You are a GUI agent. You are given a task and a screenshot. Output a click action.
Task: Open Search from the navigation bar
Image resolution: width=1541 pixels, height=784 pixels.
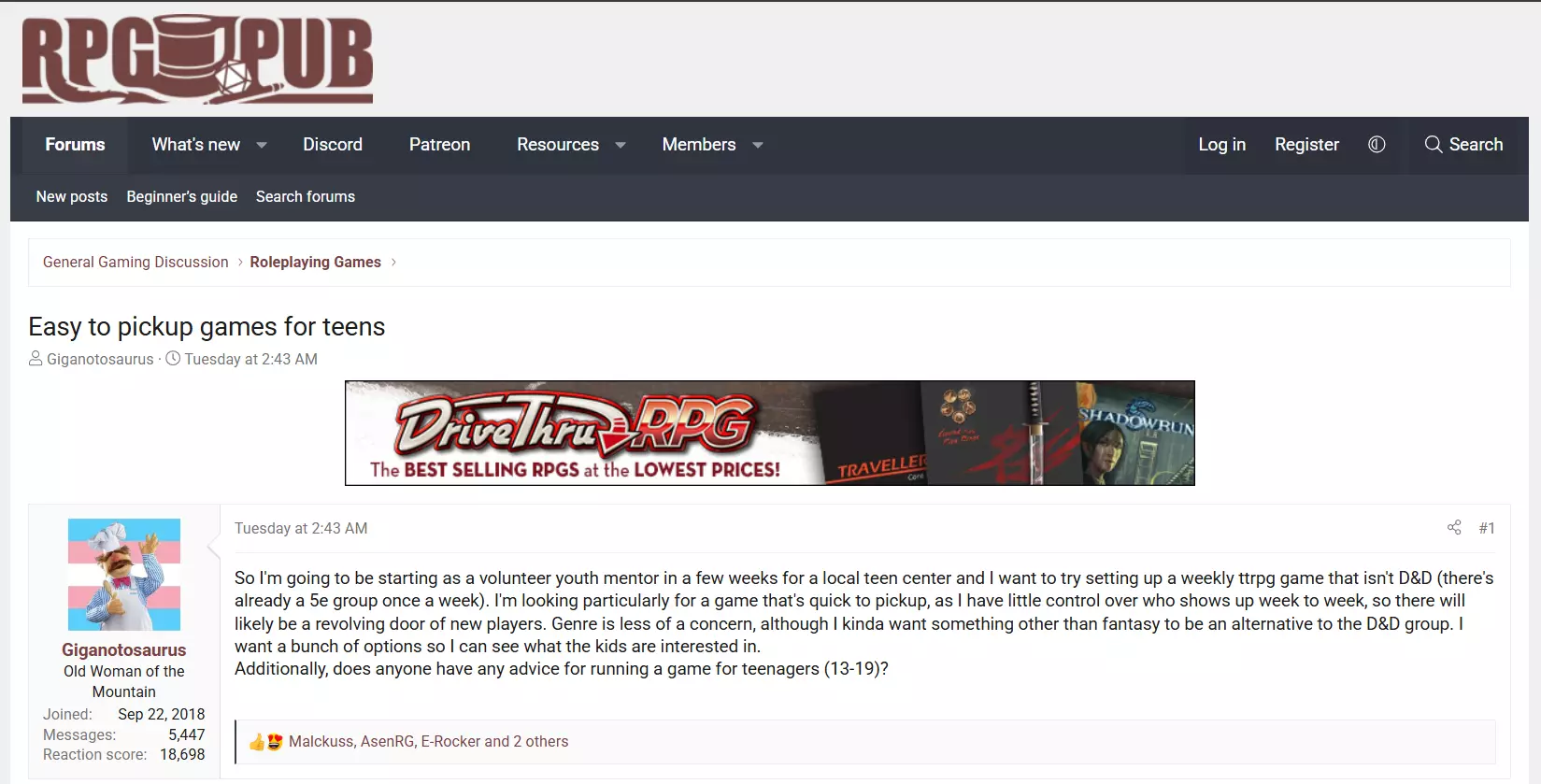tap(1463, 145)
